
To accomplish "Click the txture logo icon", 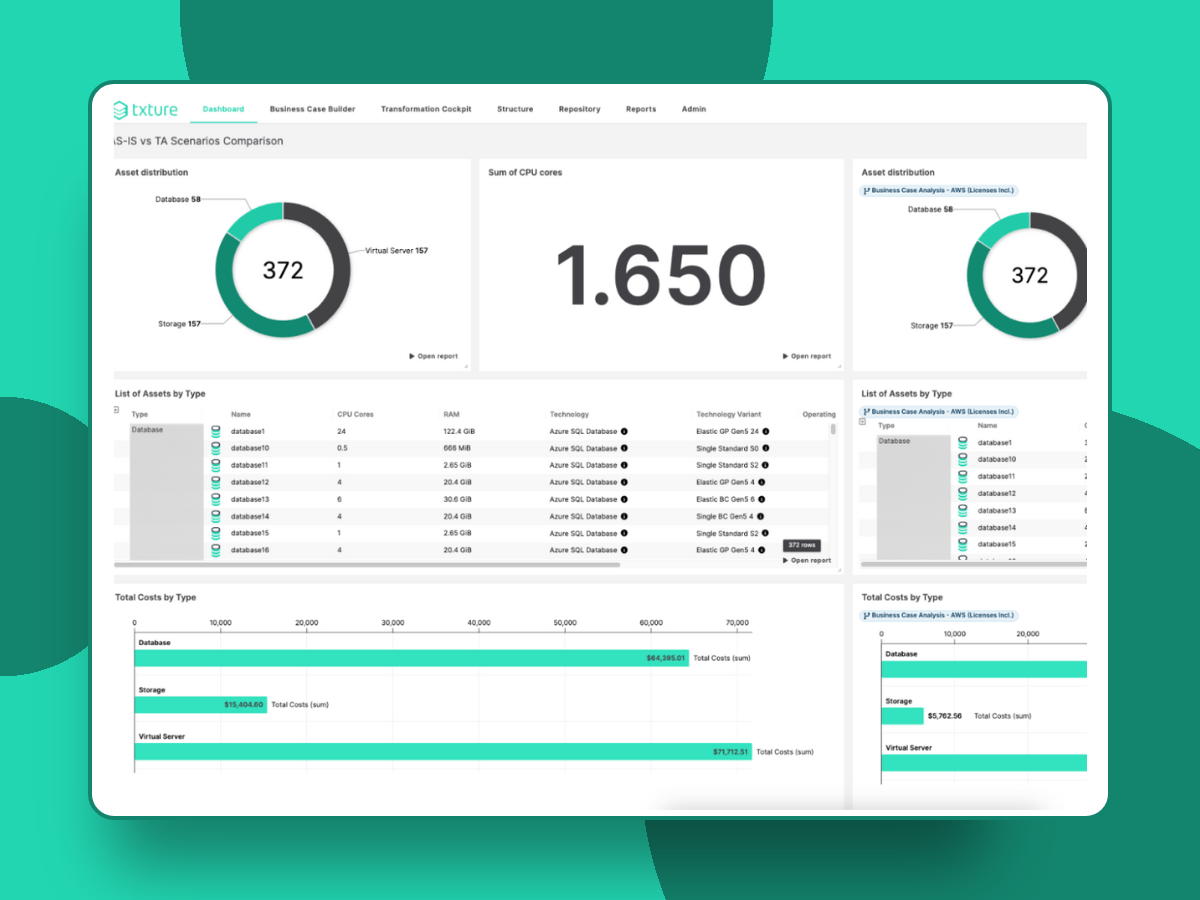I will (x=120, y=110).
